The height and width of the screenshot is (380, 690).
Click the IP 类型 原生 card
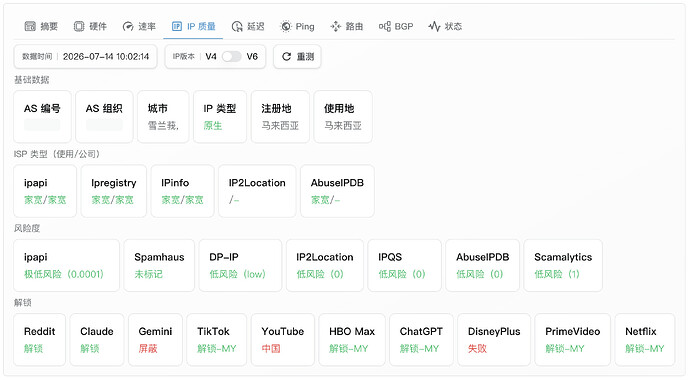(220, 117)
